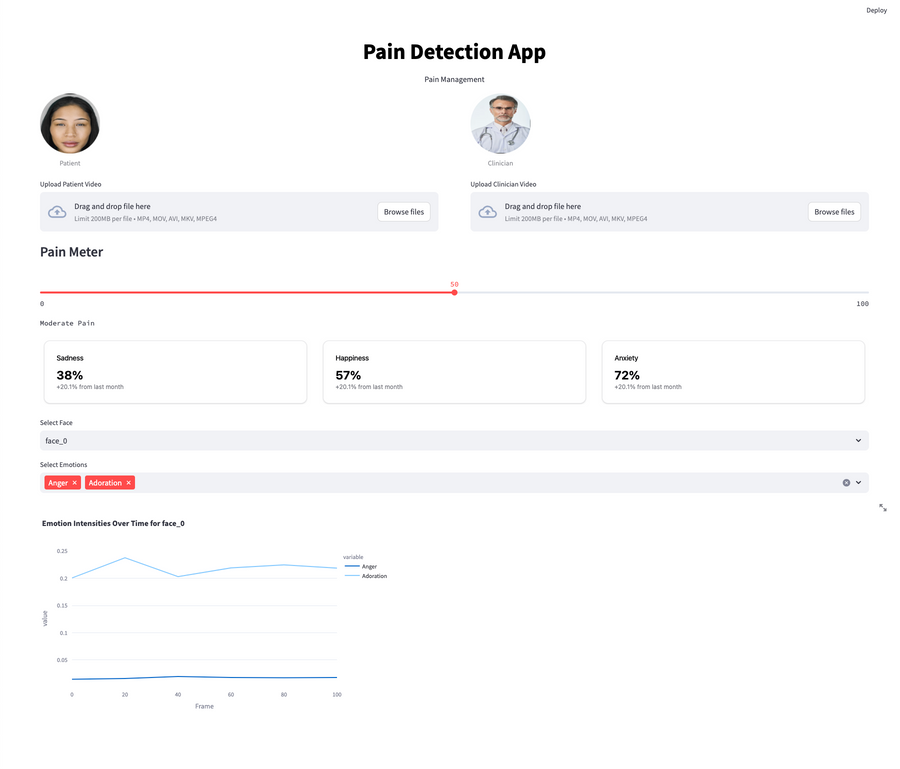Click inside the Select Emotions input field
The image size is (900, 769).
coord(480,483)
